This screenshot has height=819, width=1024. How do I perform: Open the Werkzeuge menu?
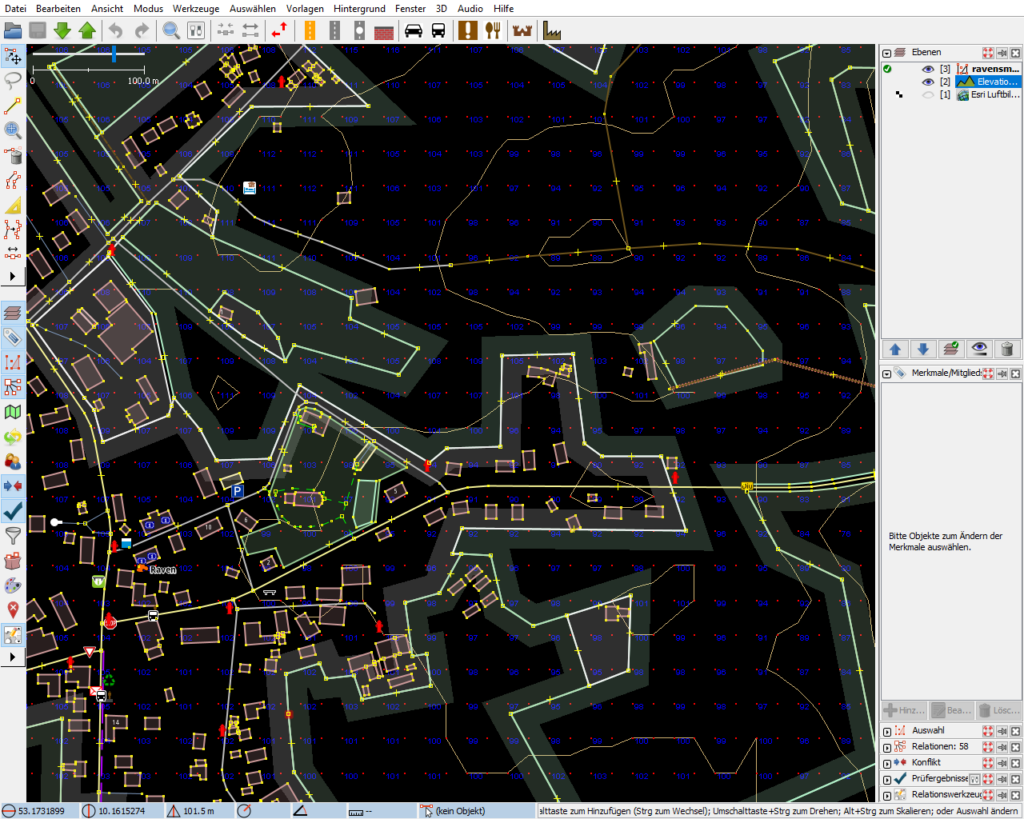196,8
